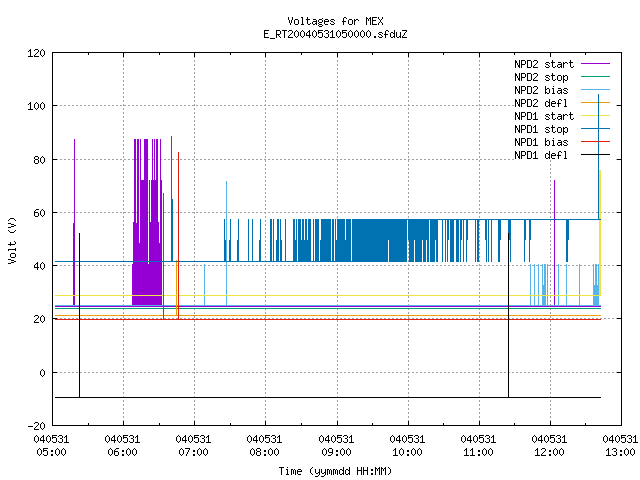Click the black NPD1 defl legend line sample
The width and height of the screenshot is (640, 480).
point(596,155)
